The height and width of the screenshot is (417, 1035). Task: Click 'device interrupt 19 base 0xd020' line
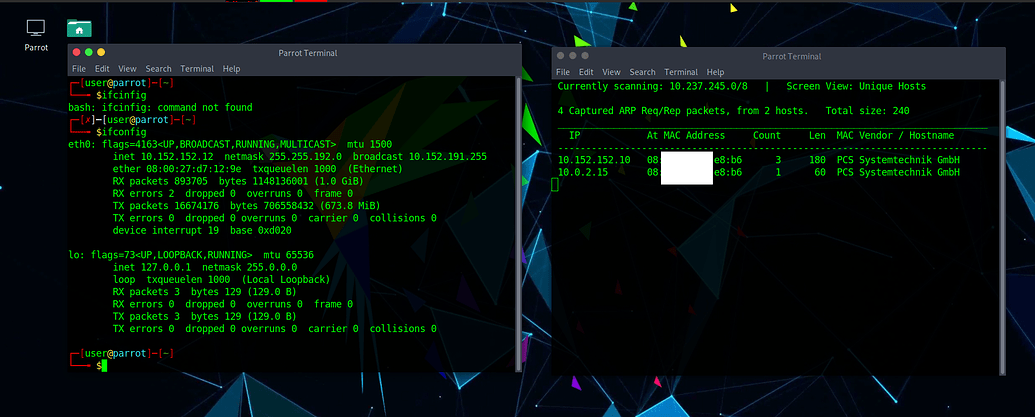pos(202,230)
